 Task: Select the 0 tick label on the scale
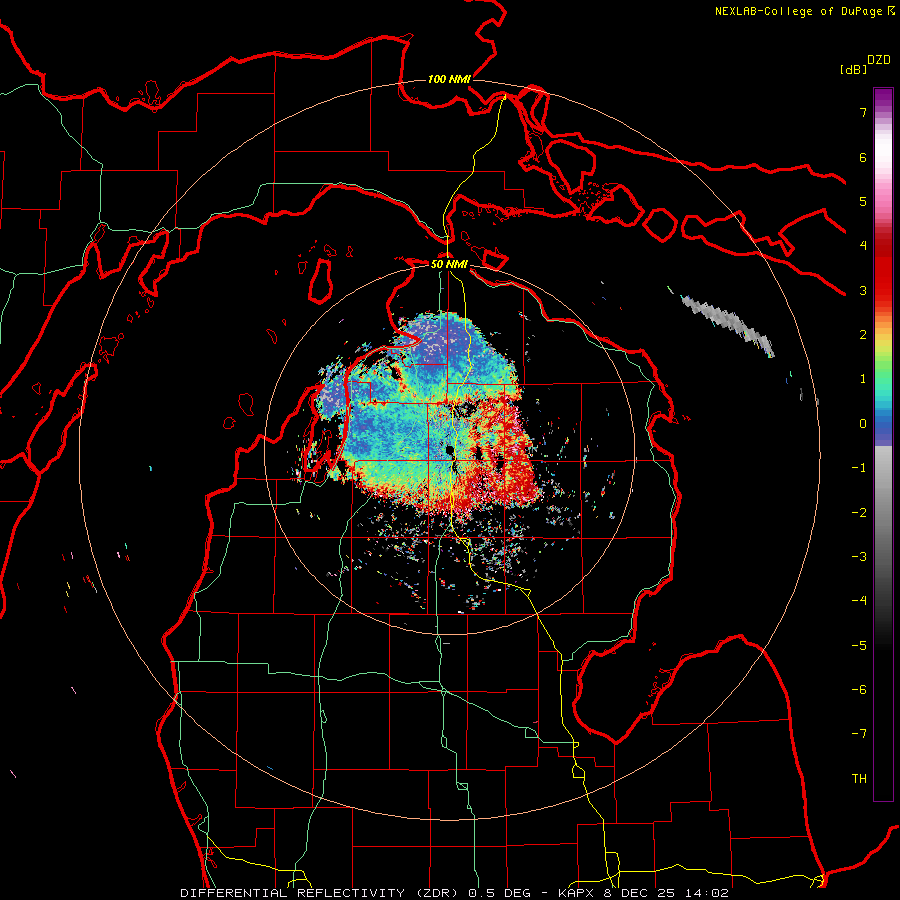(863, 424)
